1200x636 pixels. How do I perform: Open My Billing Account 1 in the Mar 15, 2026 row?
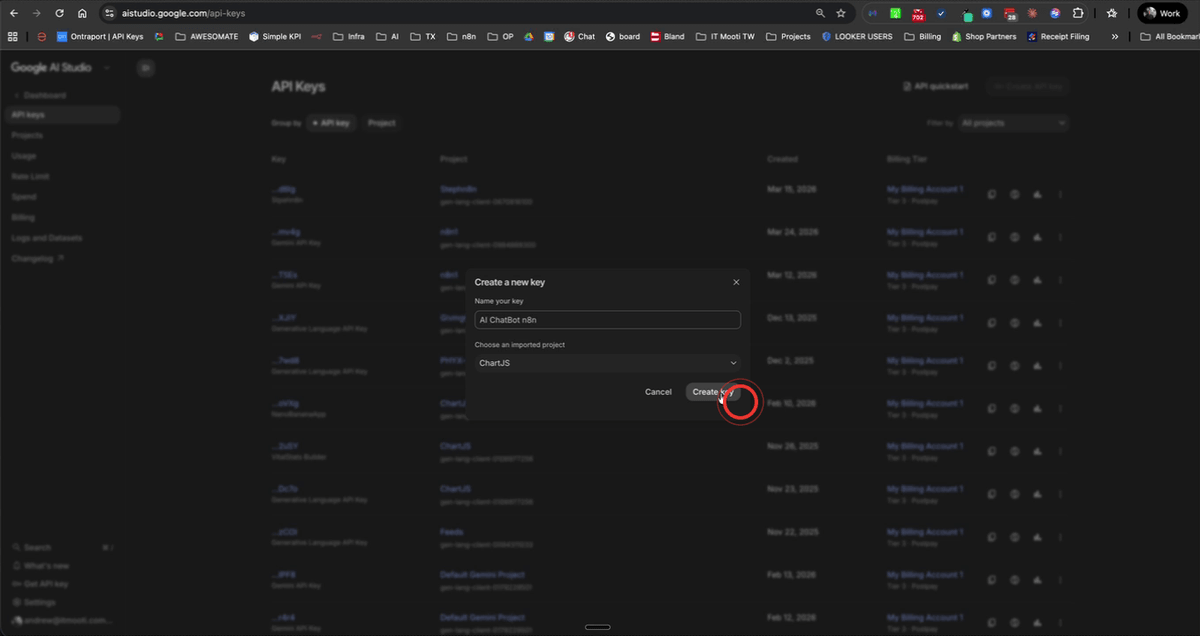click(925, 189)
